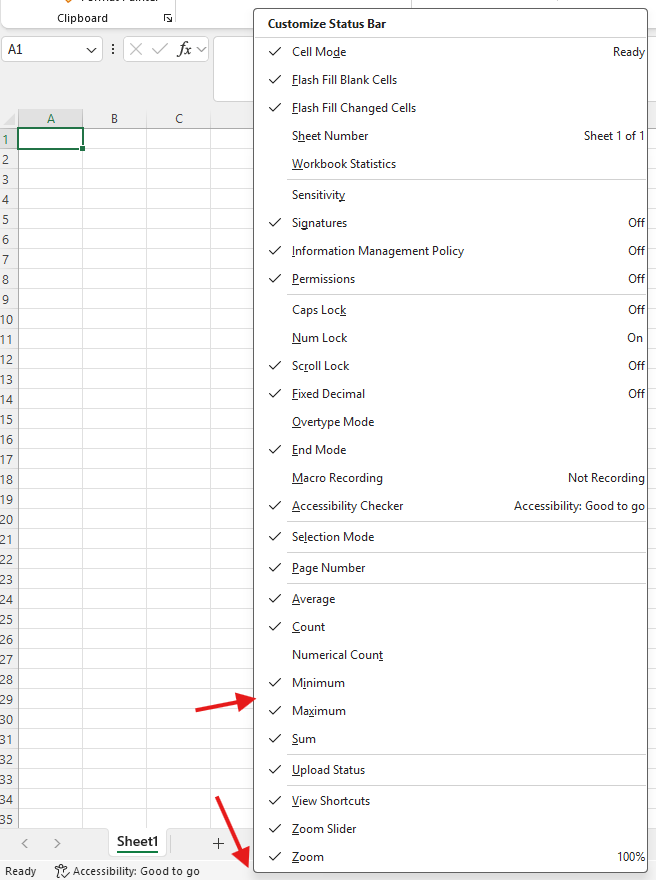
Task: Enable Sheet Number in status bar
Action: [x=450, y=136]
